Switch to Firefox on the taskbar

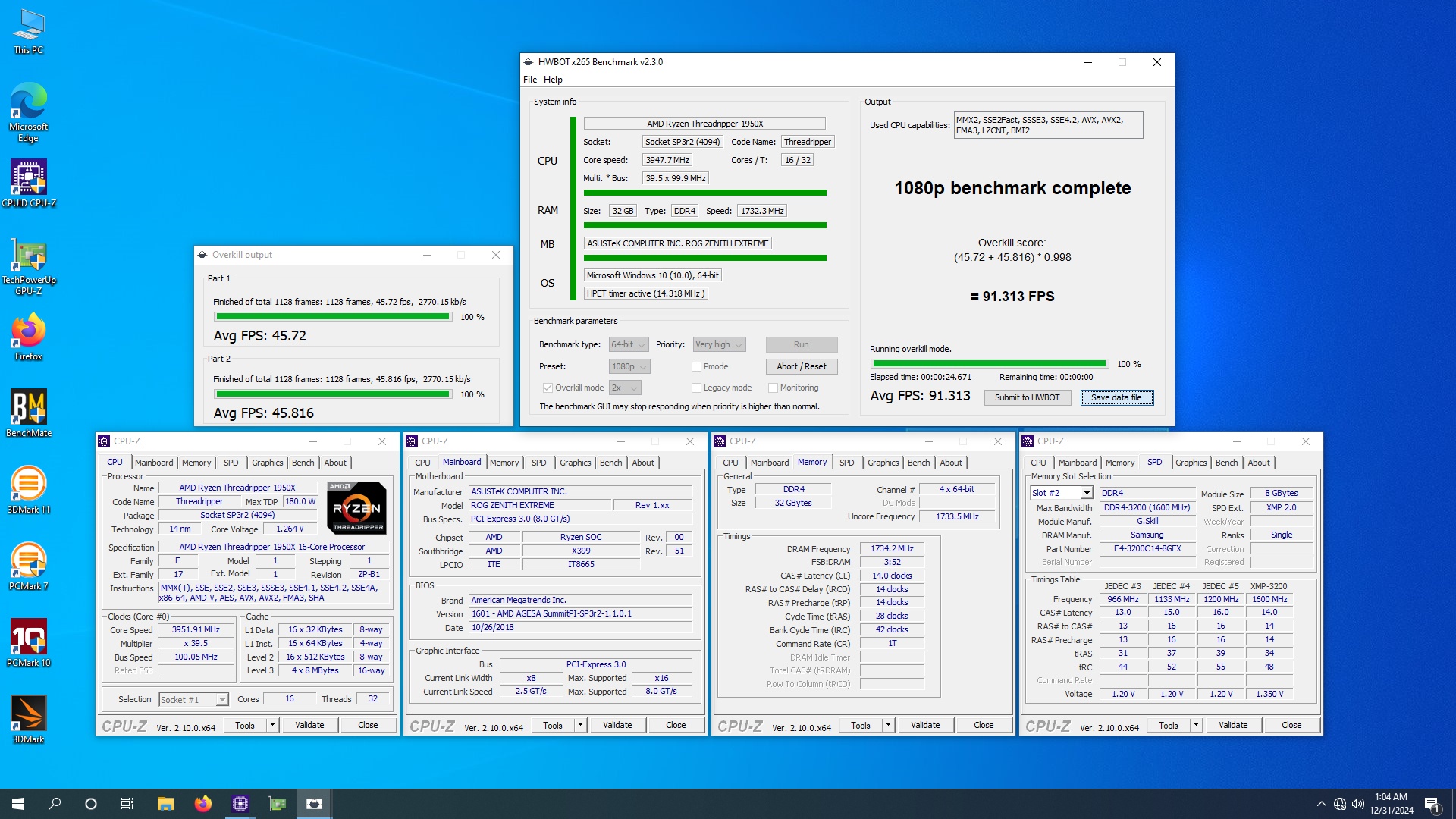point(202,804)
